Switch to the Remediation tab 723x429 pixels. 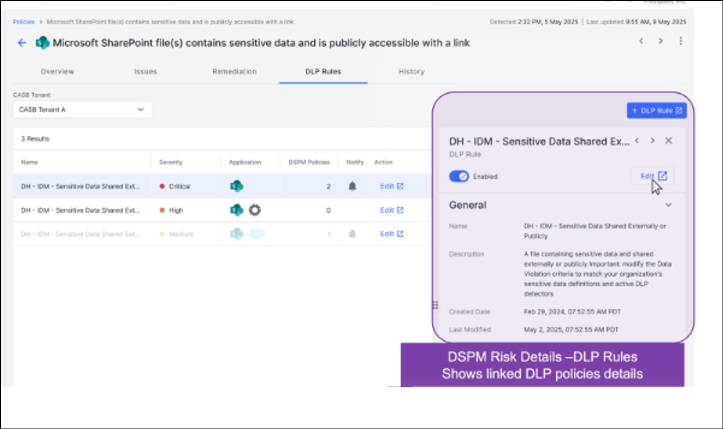[234, 72]
